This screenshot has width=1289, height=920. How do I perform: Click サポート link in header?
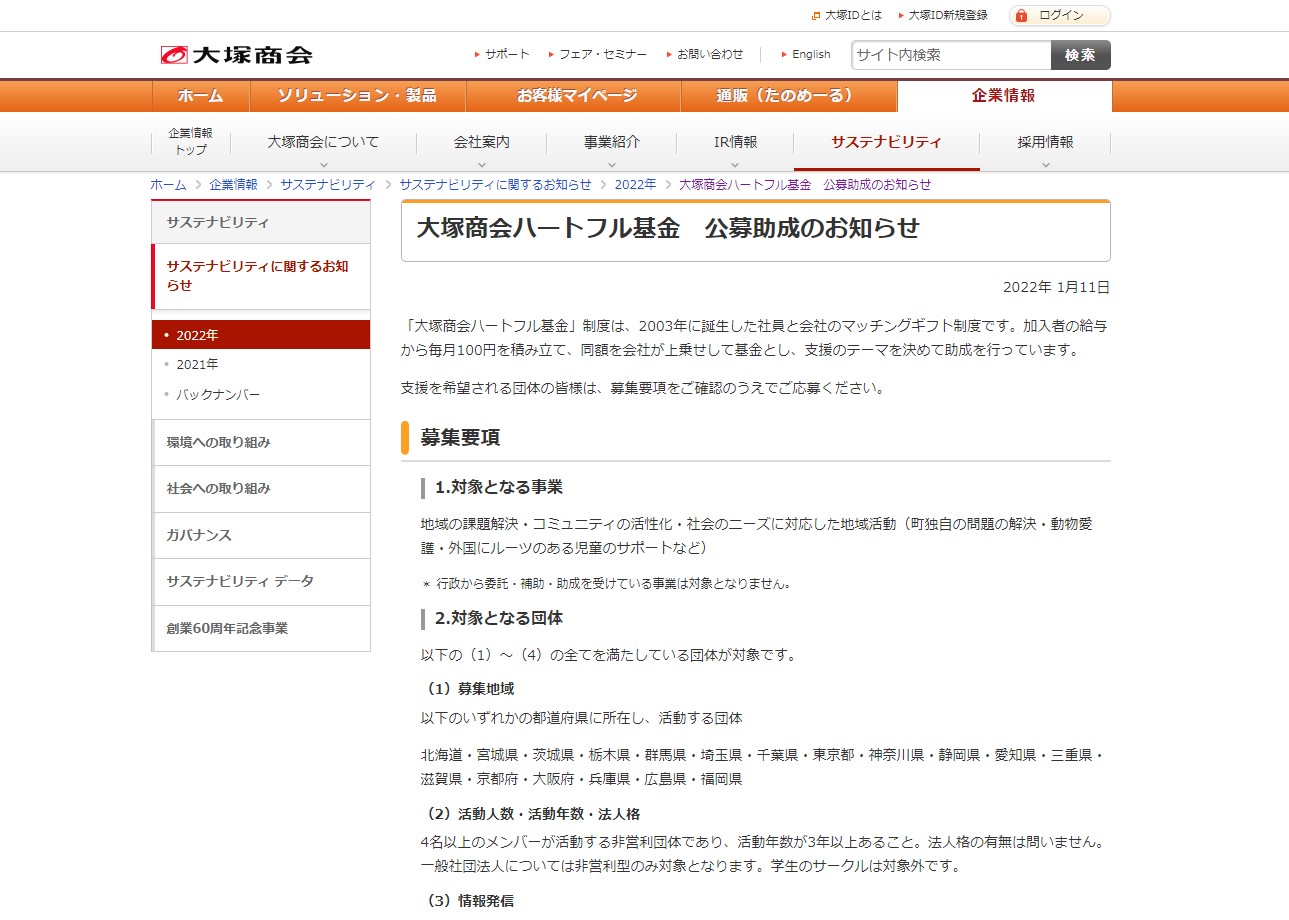(x=506, y=55)
